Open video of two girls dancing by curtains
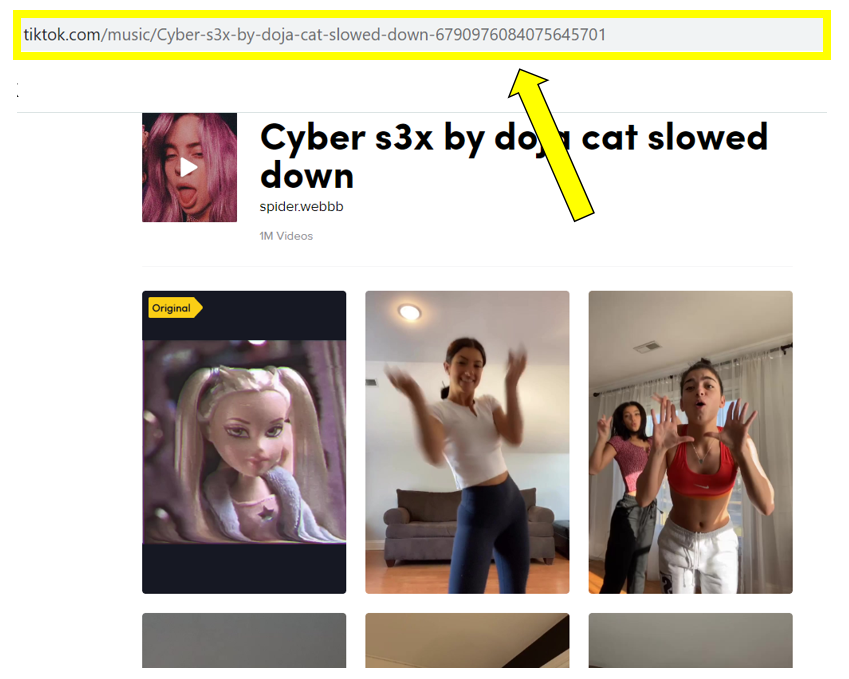The image size is (849, 679). [x=690, y=442]
